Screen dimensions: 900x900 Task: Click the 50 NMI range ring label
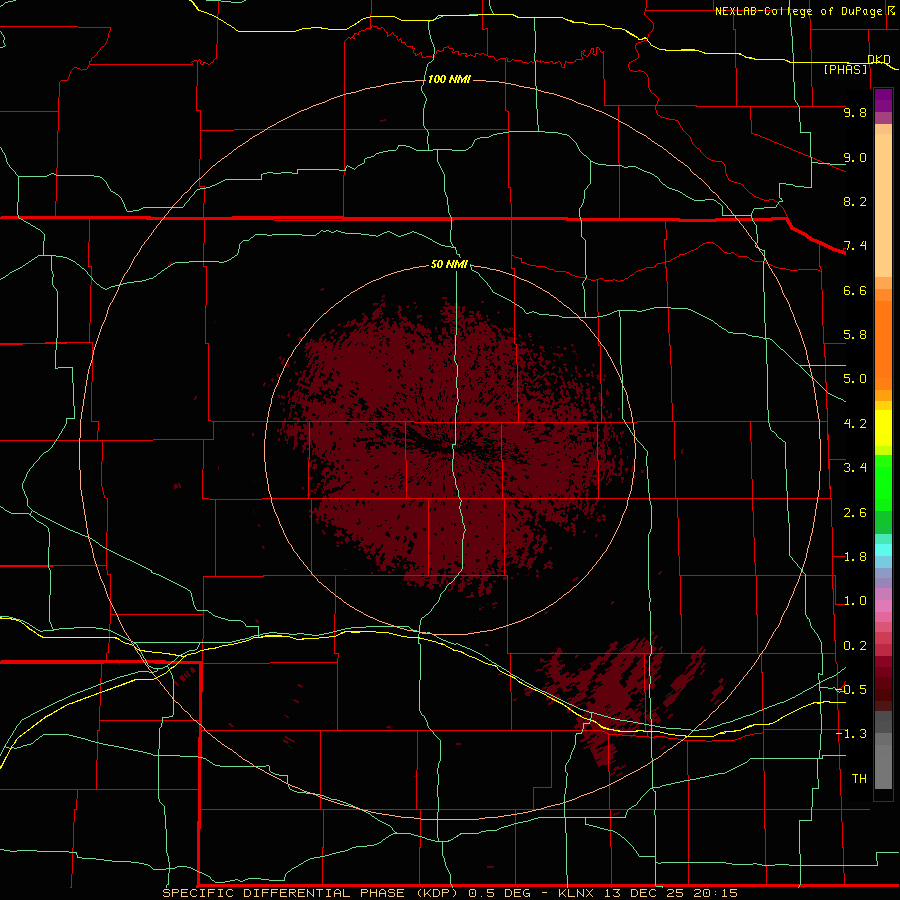click(449, 264)
